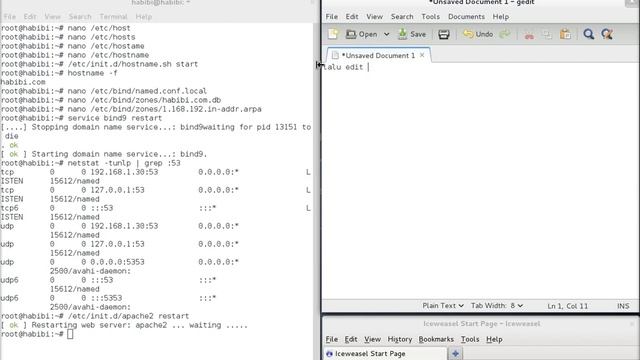This screenshot has width=640, height=360.
Task: Open a new tab in Iceweasel
Action: coord(455,354)
